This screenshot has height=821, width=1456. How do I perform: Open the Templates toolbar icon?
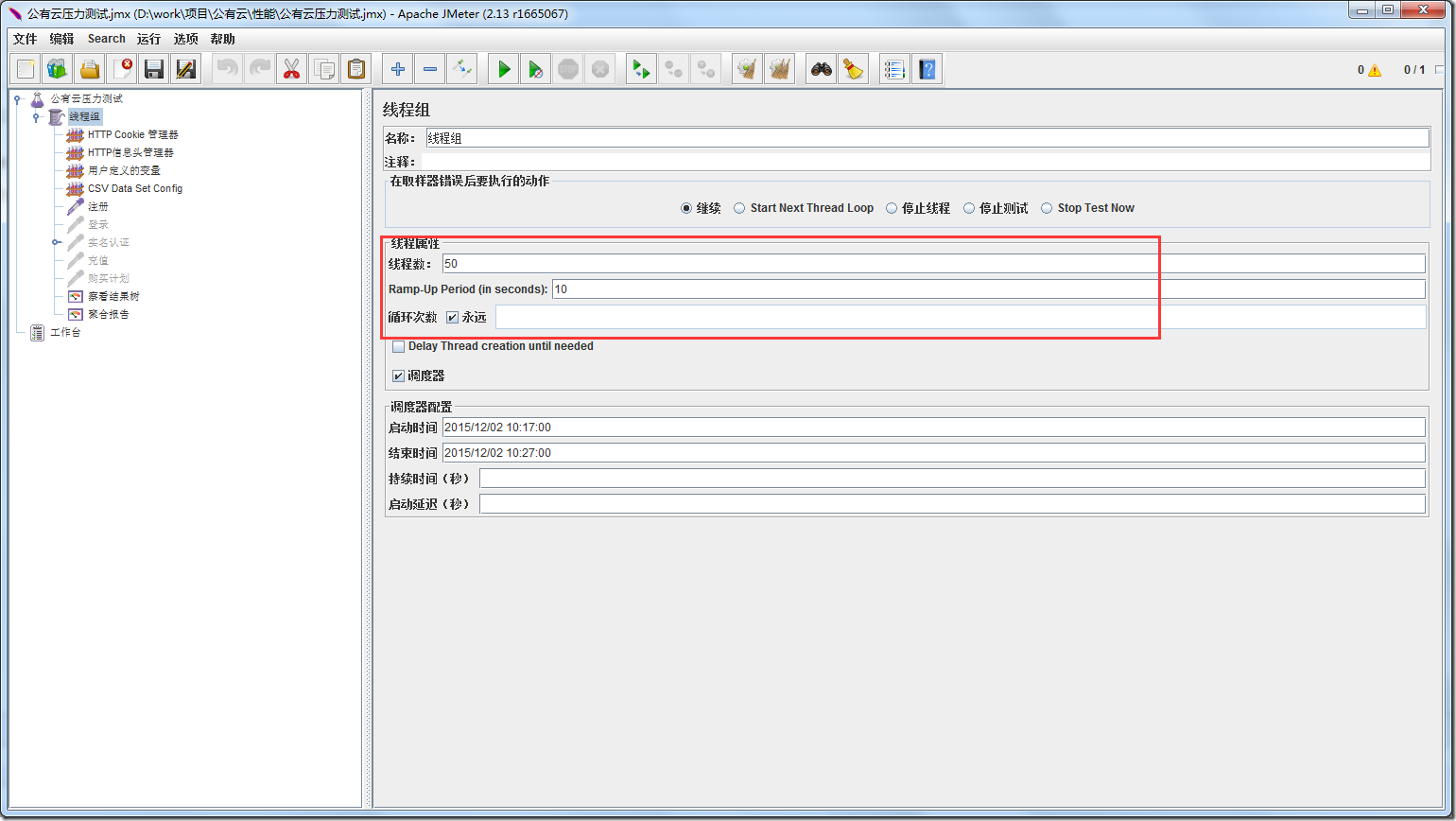58,69
